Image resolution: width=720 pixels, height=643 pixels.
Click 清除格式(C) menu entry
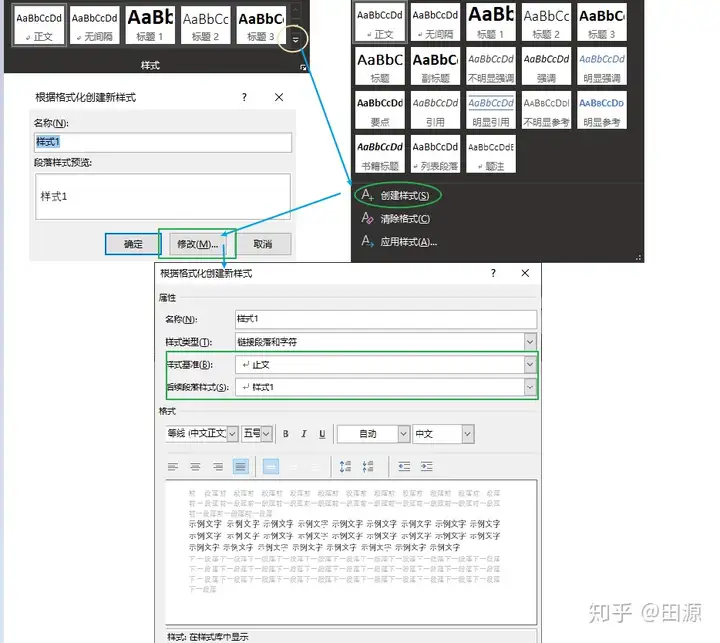pos(396,219)
